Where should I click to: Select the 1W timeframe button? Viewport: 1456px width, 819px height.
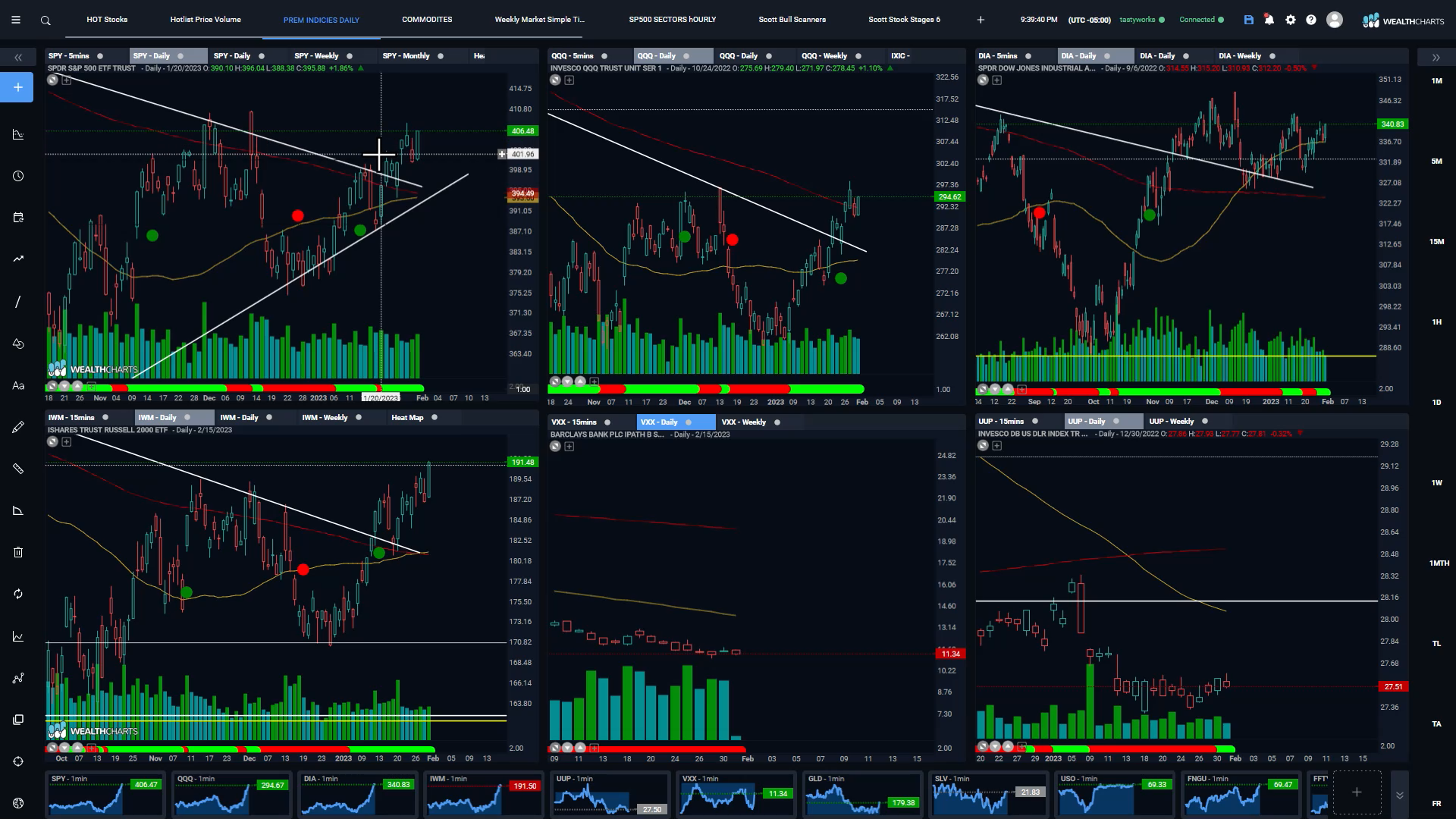(x=1436, y=483)
